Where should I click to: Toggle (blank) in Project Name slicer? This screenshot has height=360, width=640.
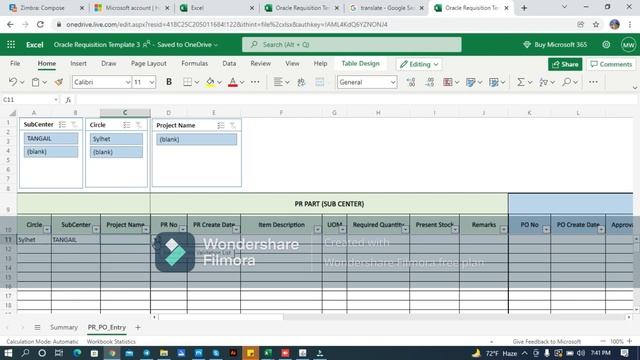tap(196, 139)
